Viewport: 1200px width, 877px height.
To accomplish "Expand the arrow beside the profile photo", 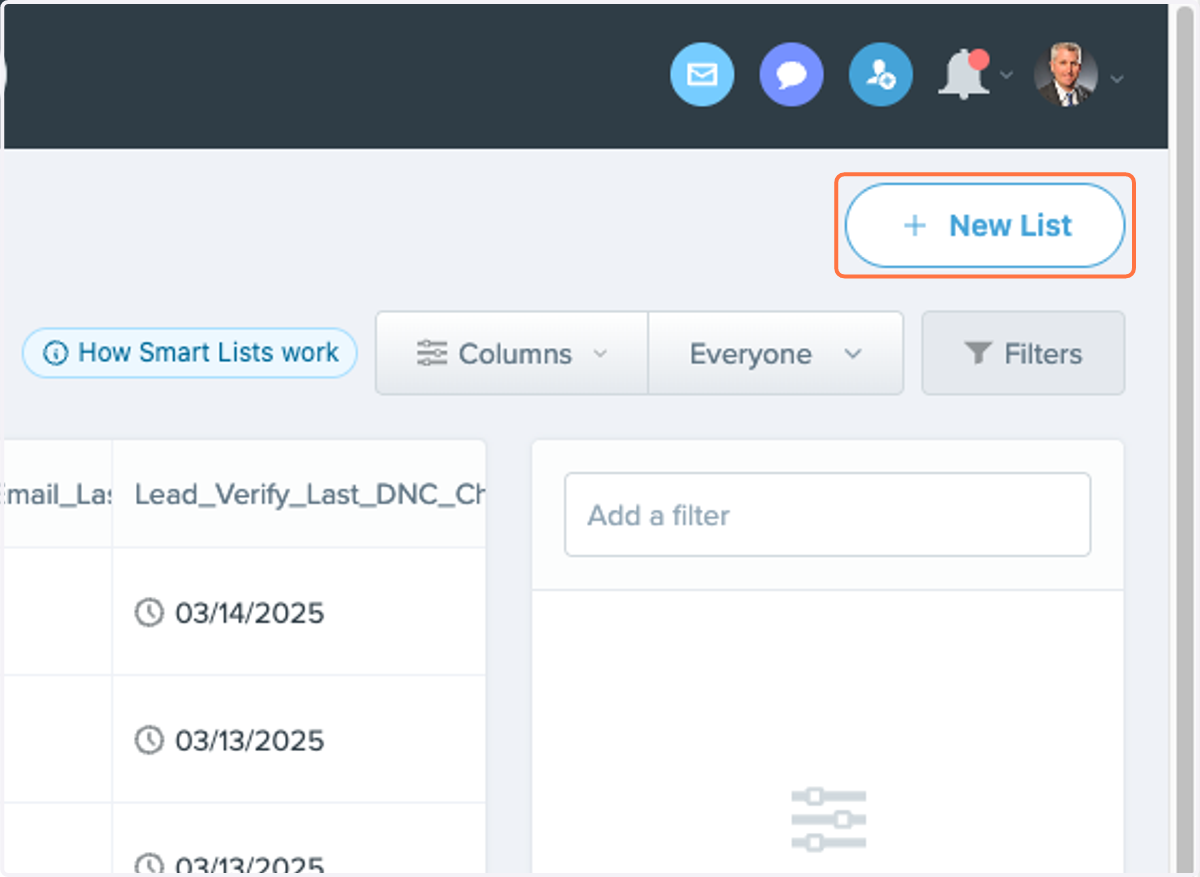I will 1117,78.
